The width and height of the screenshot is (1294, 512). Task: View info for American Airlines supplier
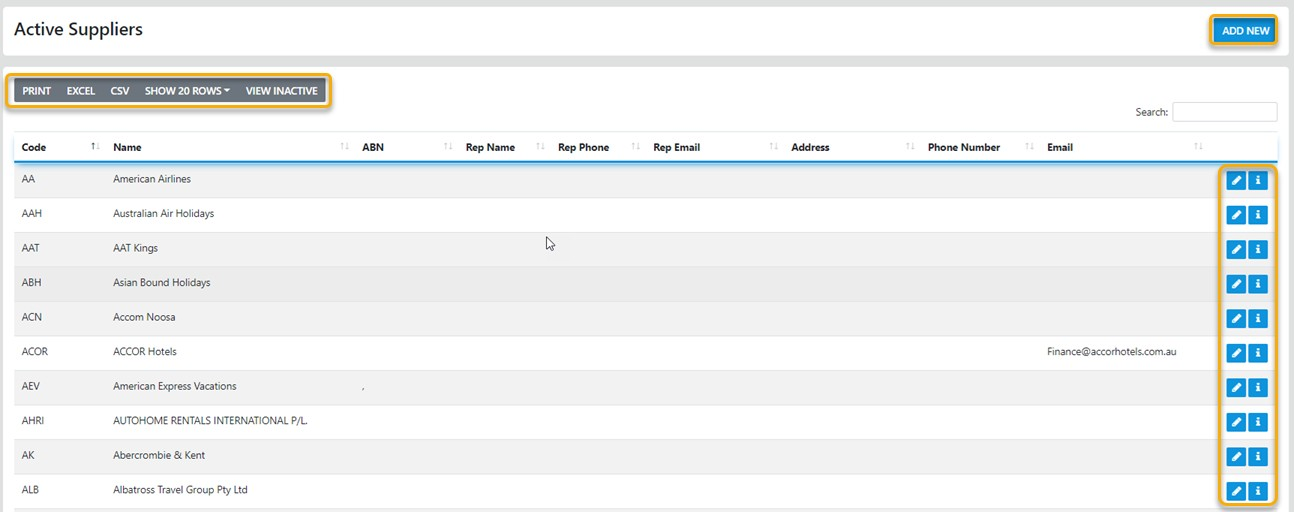pos(1258,180)
